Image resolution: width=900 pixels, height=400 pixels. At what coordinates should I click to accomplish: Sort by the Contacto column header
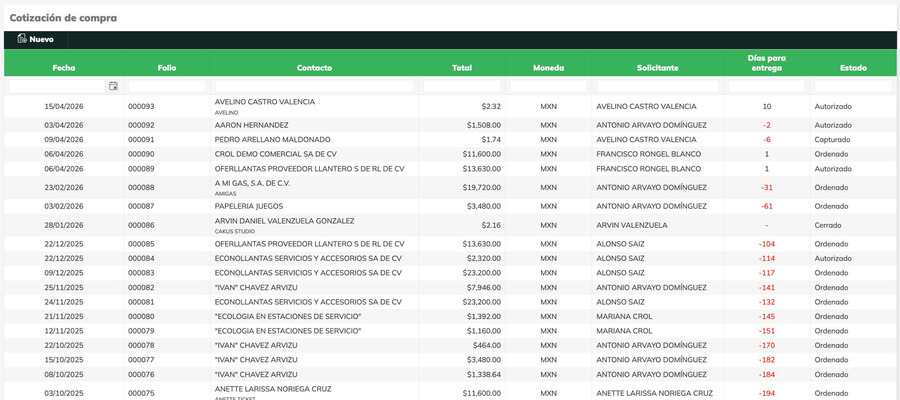tap(314, 68)
